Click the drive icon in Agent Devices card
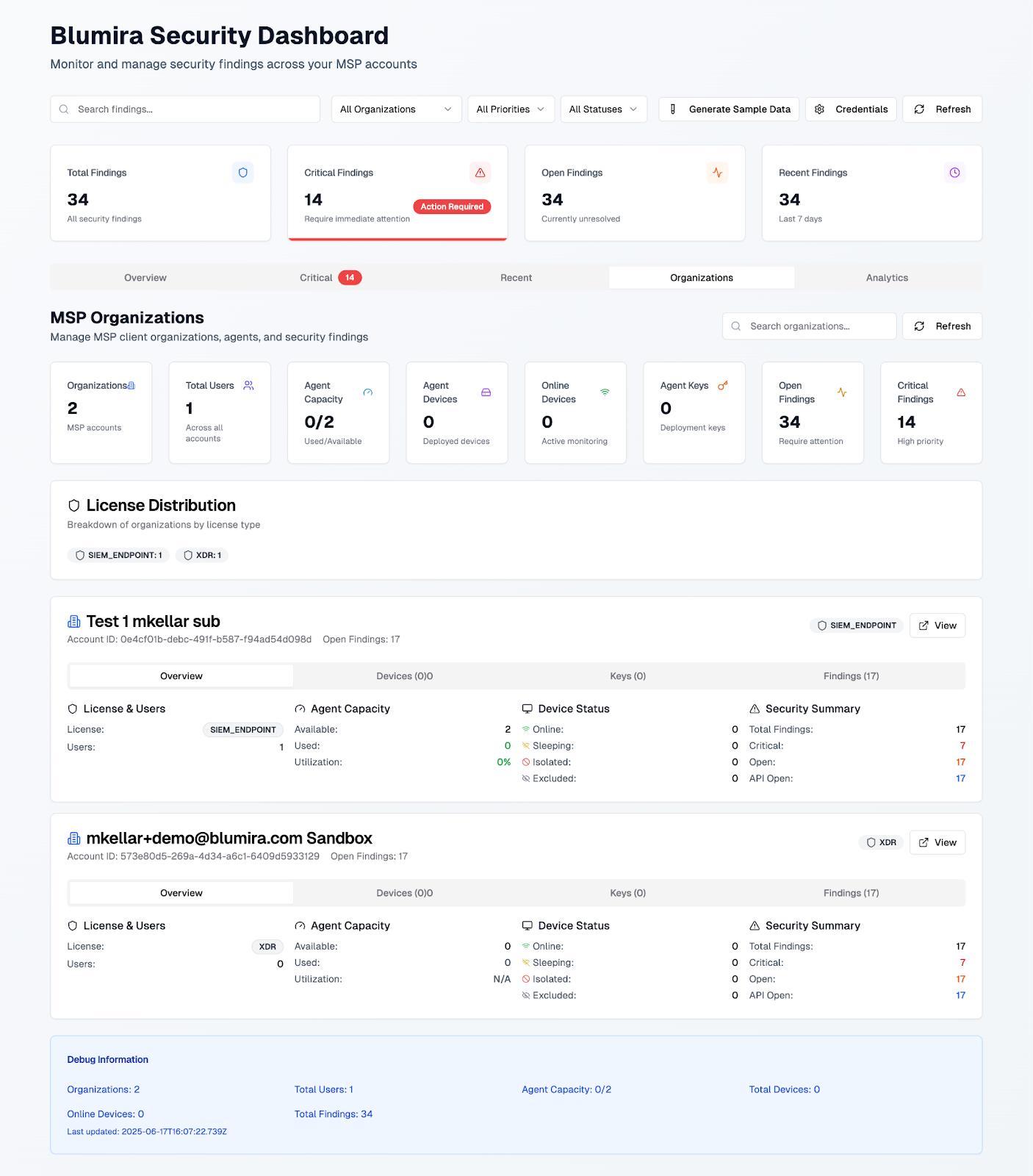Screen dimensions: 1033x1176 486,392
